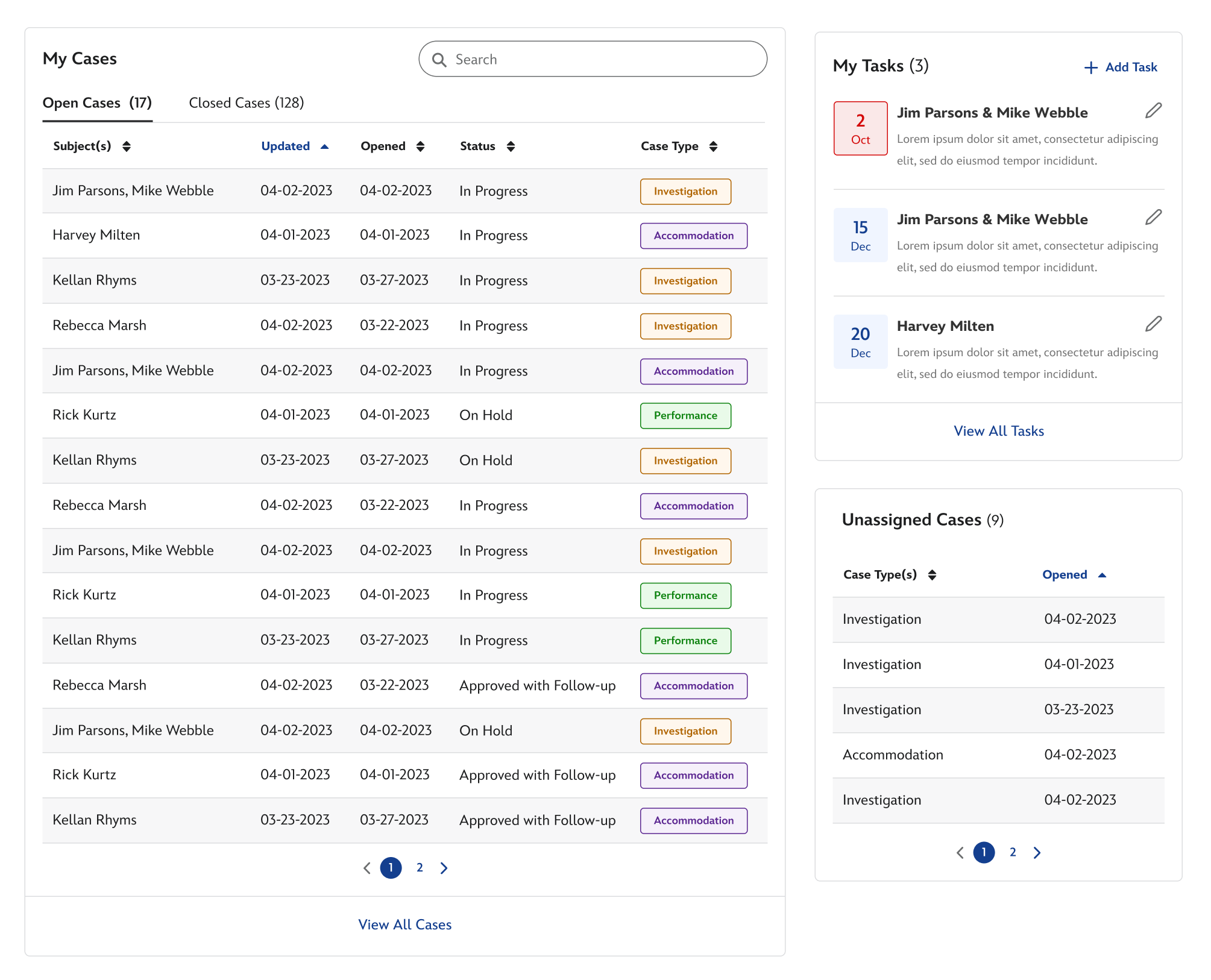Sort Unassigned Cases by Case Type(s)
Screen dimensions: 1211x980
[x=932, y=575]
